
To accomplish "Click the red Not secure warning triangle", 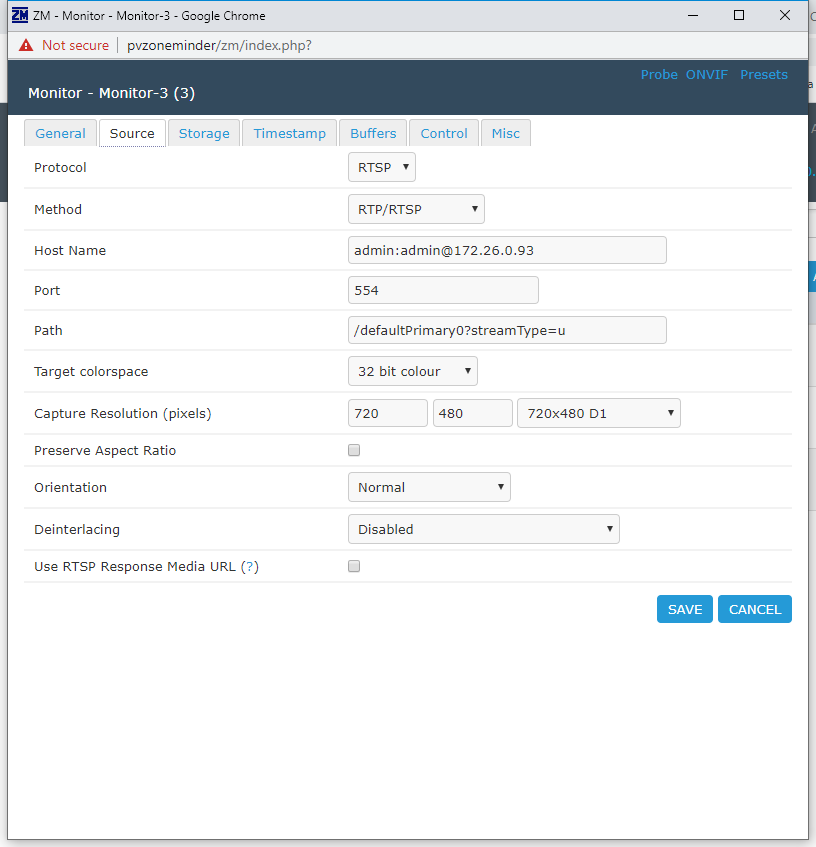I will 26,45.
